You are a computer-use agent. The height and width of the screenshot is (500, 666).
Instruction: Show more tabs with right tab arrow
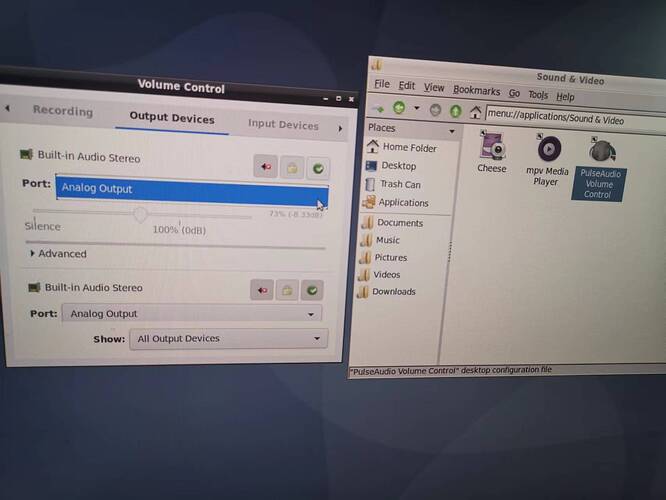pos(340,128)
